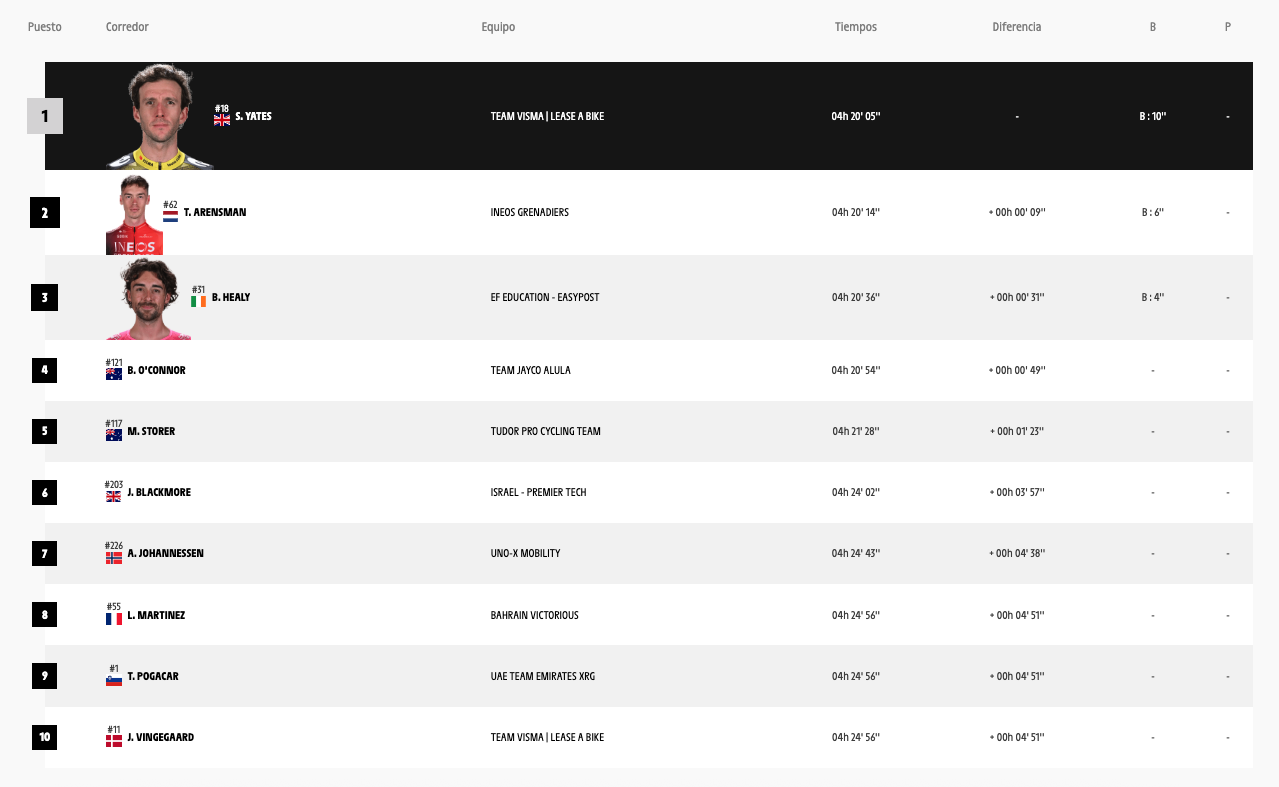Click the gap + 00h 04' 38''
This screenshot has height=787, width=1279.
click(x=1017, y=553)
